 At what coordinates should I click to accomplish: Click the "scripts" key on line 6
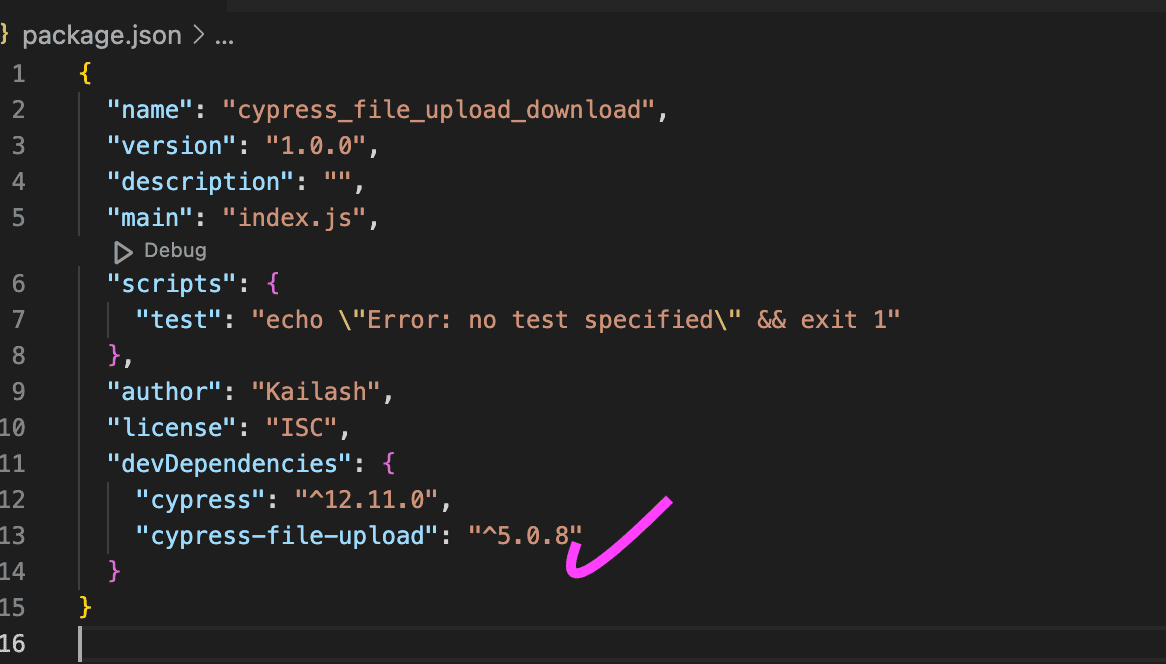click(x=173, y=284)
